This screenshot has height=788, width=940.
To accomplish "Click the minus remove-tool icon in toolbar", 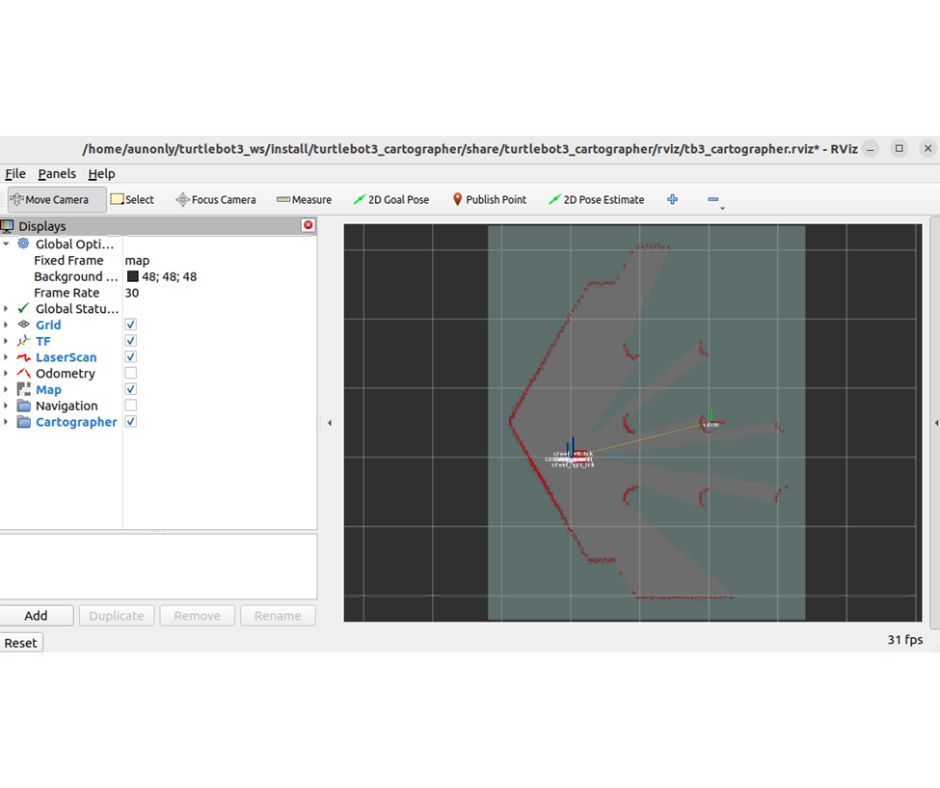I will [x=713, y=199].
